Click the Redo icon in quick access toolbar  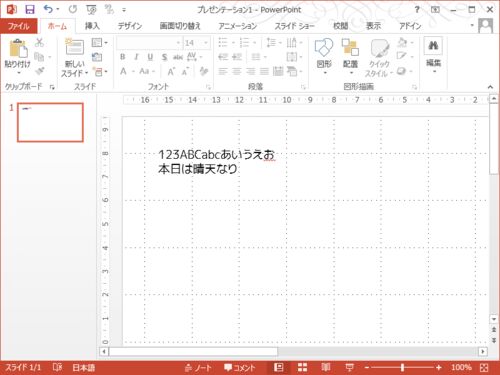[73, 10]
